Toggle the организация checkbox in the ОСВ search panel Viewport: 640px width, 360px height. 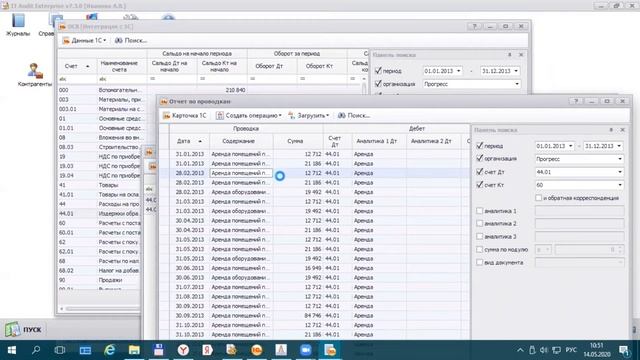tap(378, 84)
